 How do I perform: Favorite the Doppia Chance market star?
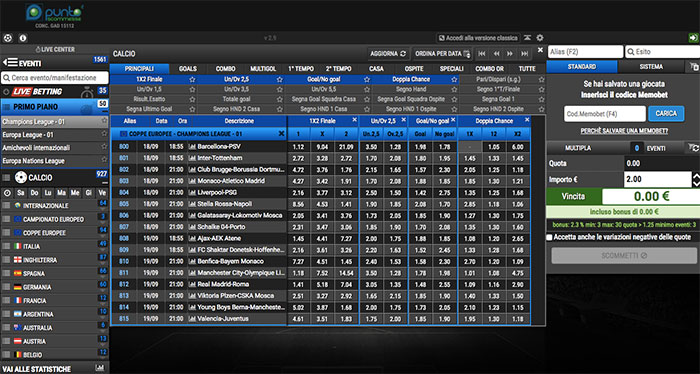coord(454,79)
